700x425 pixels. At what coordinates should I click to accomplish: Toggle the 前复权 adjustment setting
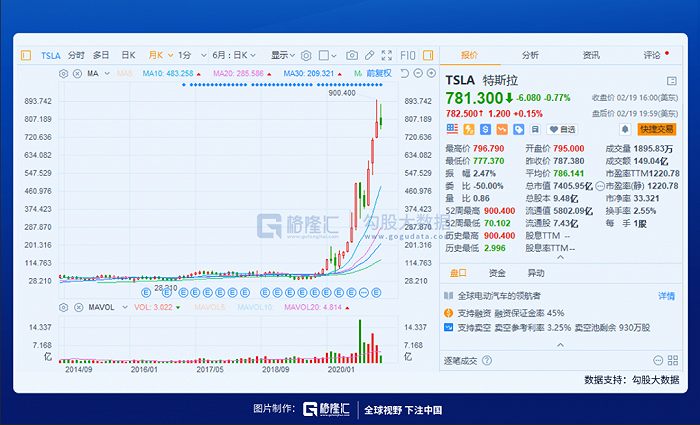pos(379,73)
